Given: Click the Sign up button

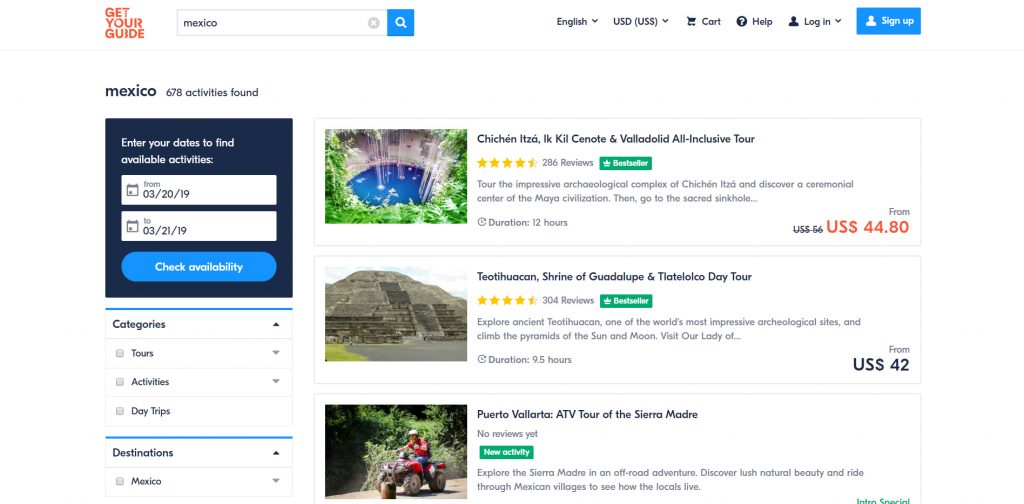Looking at the screenshot, I should coord(888,21).
